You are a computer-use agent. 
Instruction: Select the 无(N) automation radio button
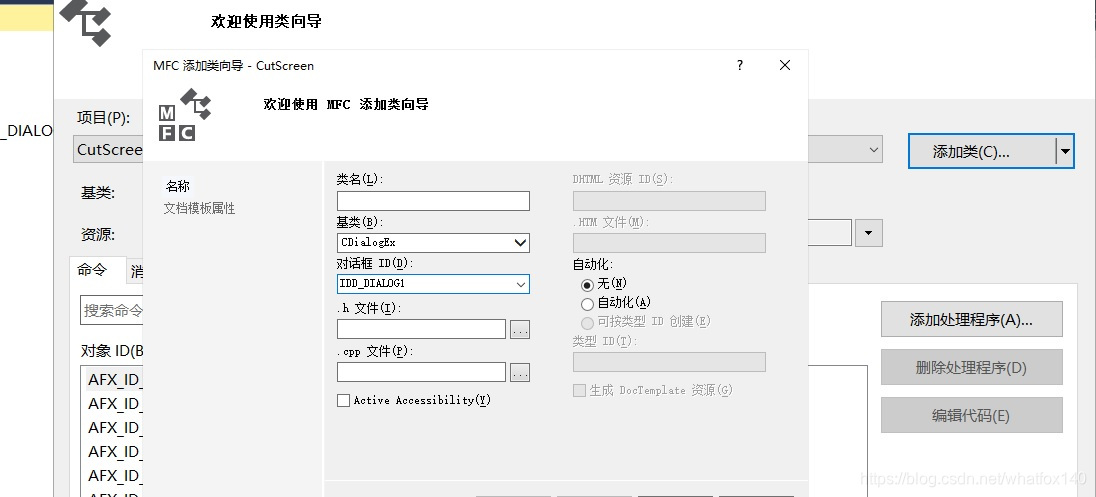[x=587, y=284]
